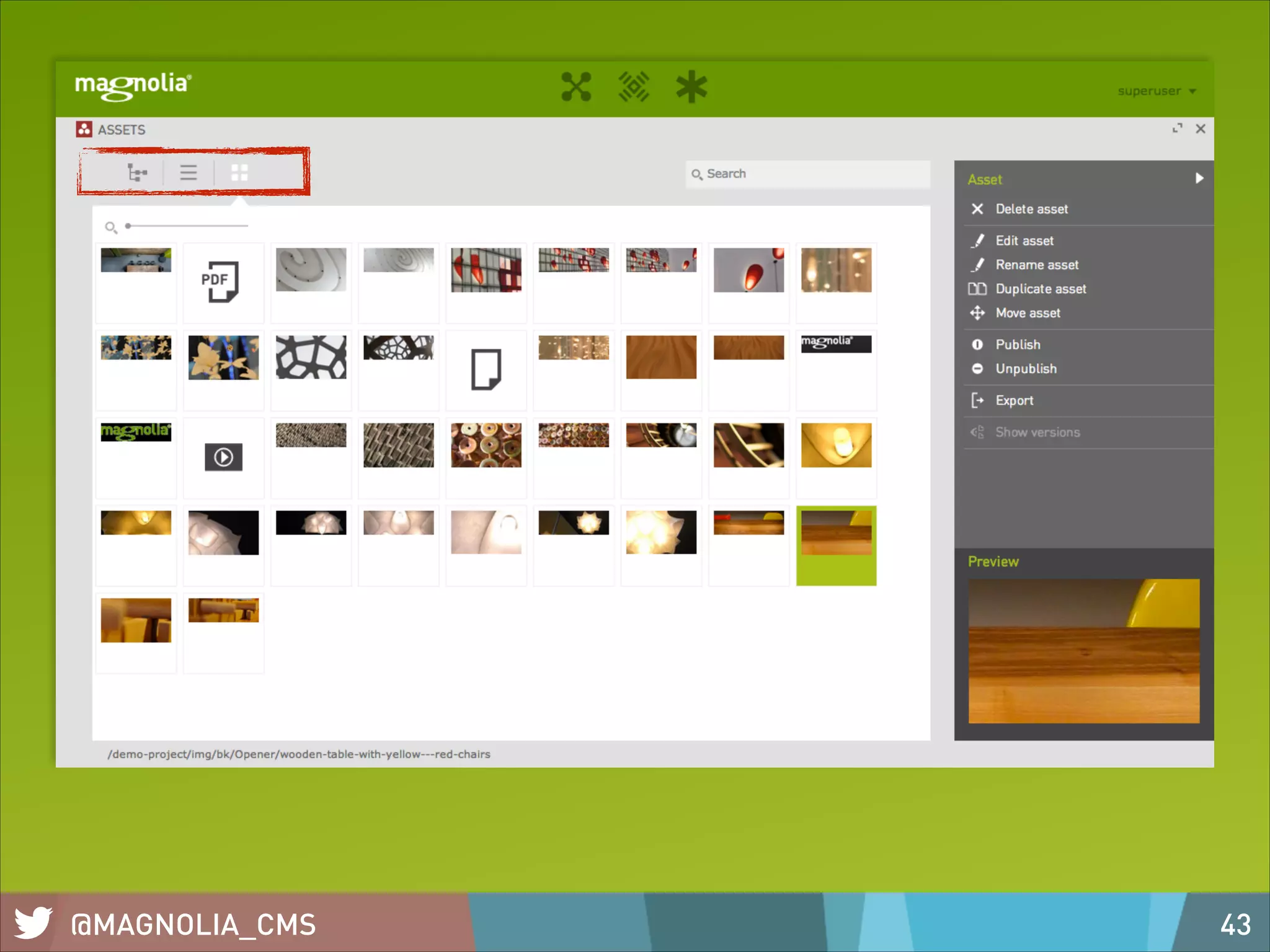Unpublish the selected asset
Screen dimensions: 1270x952
(1026, 369)
